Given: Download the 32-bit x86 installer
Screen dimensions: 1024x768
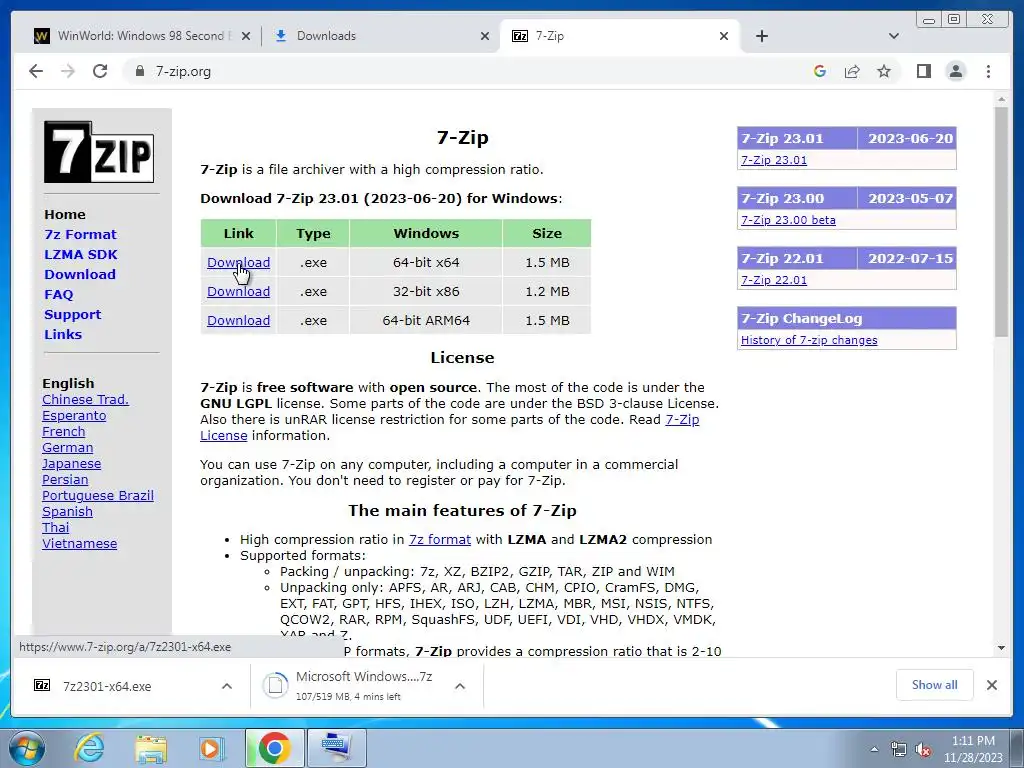Looking at the screenshot, I should coord(238,291).
